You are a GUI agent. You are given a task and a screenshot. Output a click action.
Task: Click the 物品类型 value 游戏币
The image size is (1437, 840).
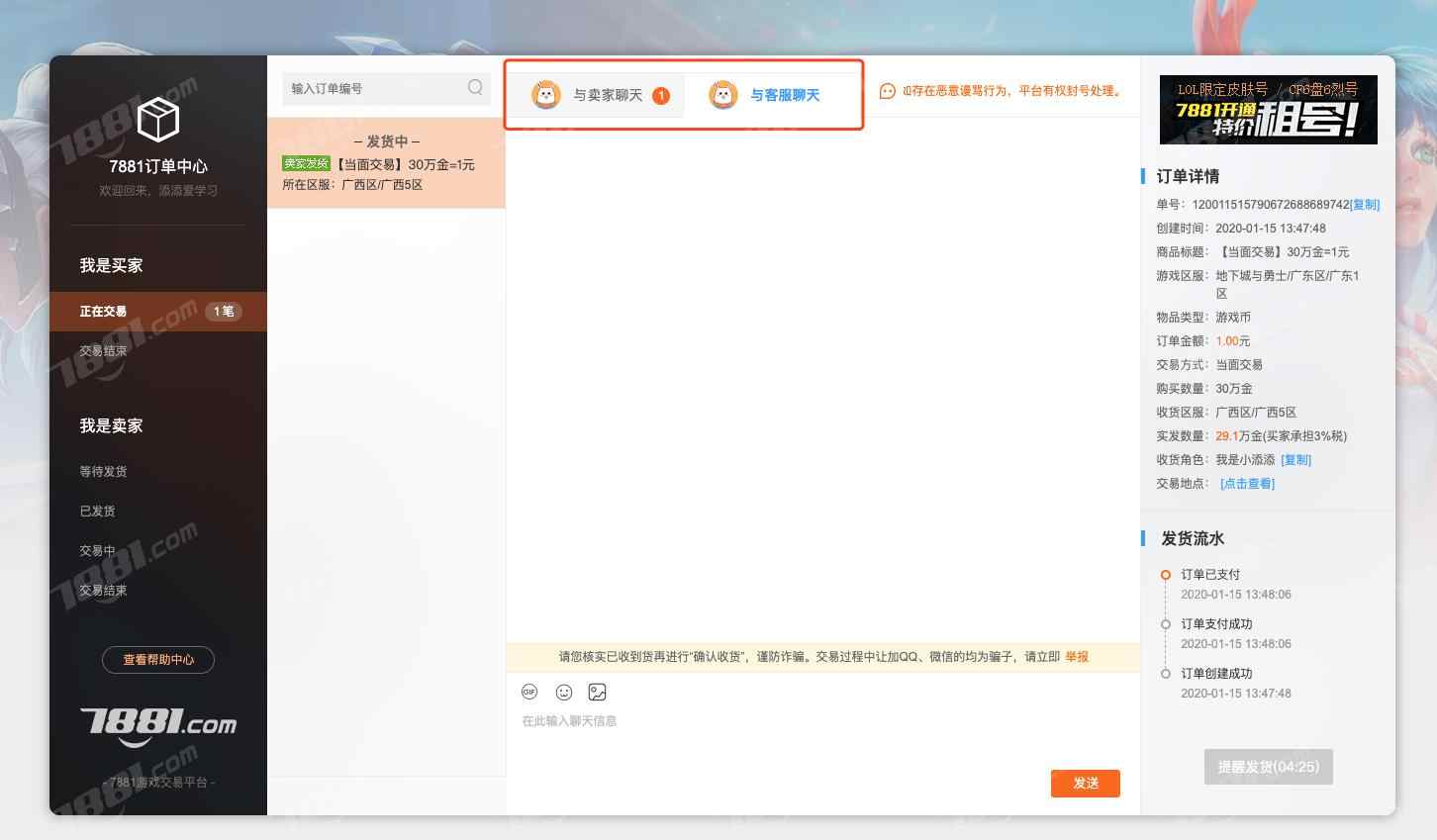pos(1233,318)
